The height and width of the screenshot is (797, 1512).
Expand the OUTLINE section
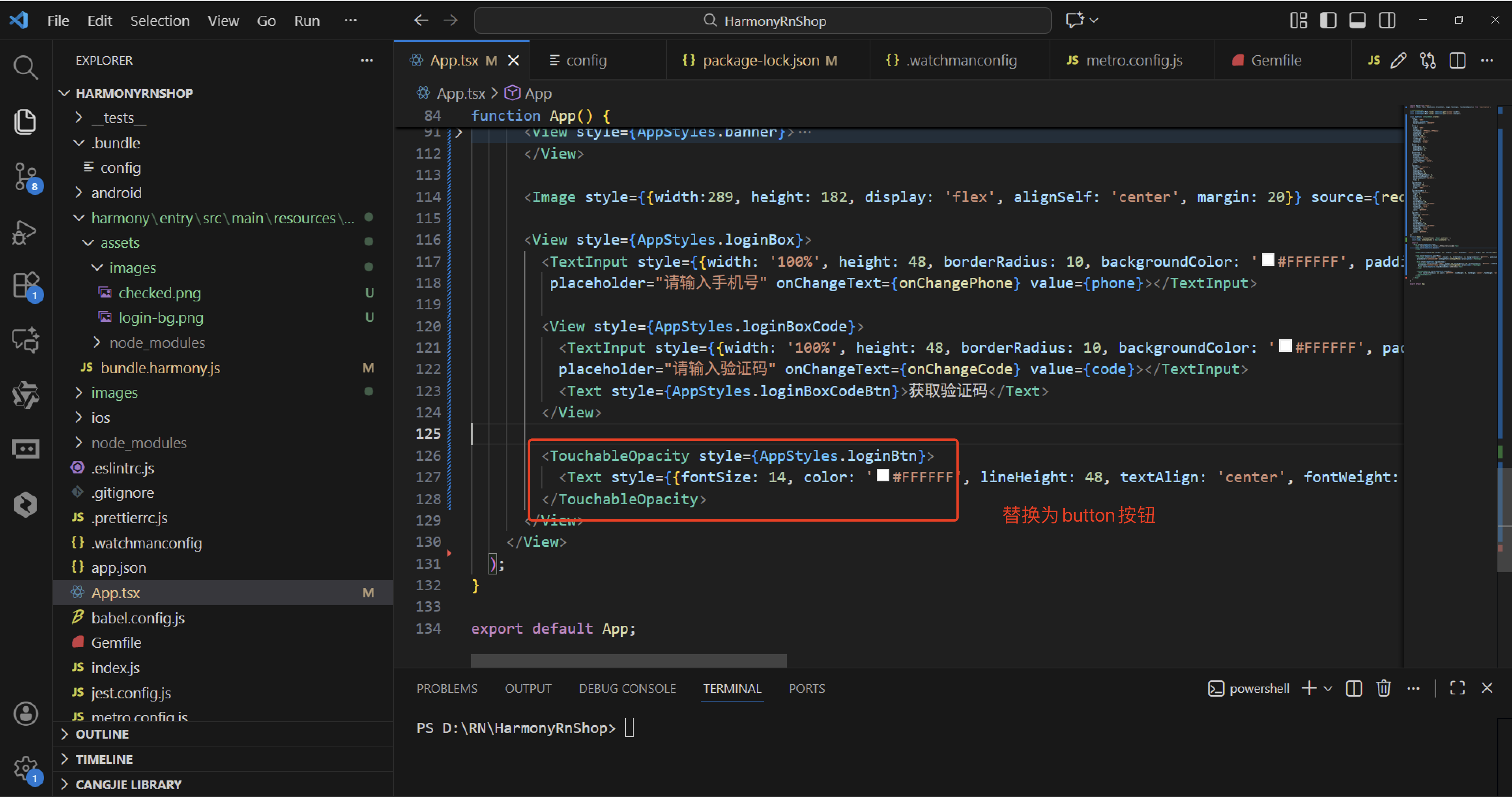click(x=101, y=734)
